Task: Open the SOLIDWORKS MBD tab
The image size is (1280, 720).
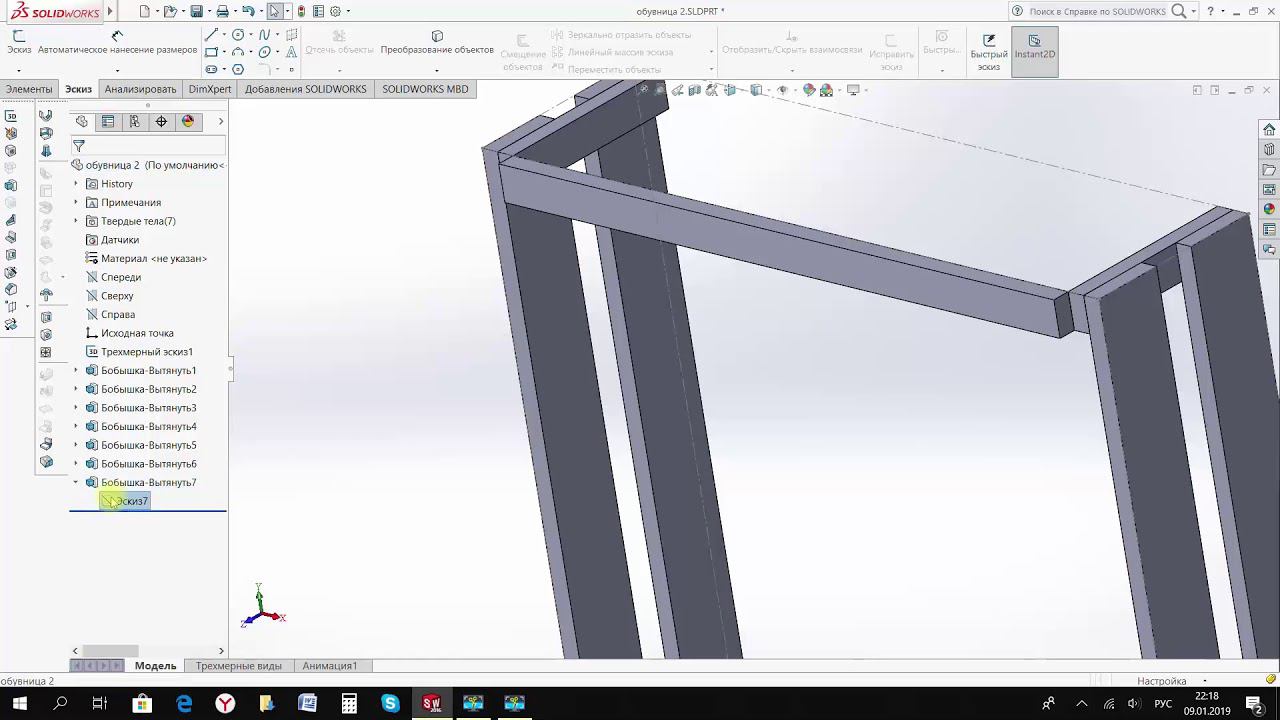Action: point(425,89)
